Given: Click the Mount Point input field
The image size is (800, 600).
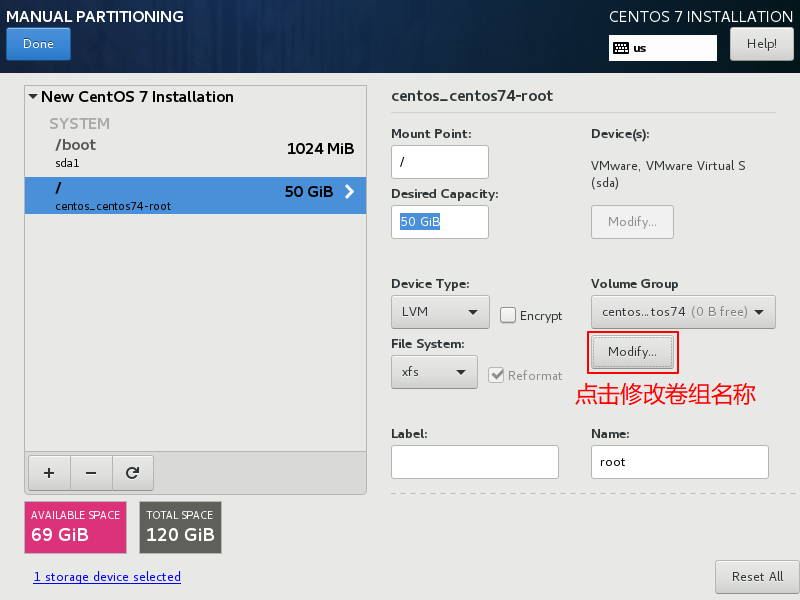Looking at the screenshot, I should (440, 162).
